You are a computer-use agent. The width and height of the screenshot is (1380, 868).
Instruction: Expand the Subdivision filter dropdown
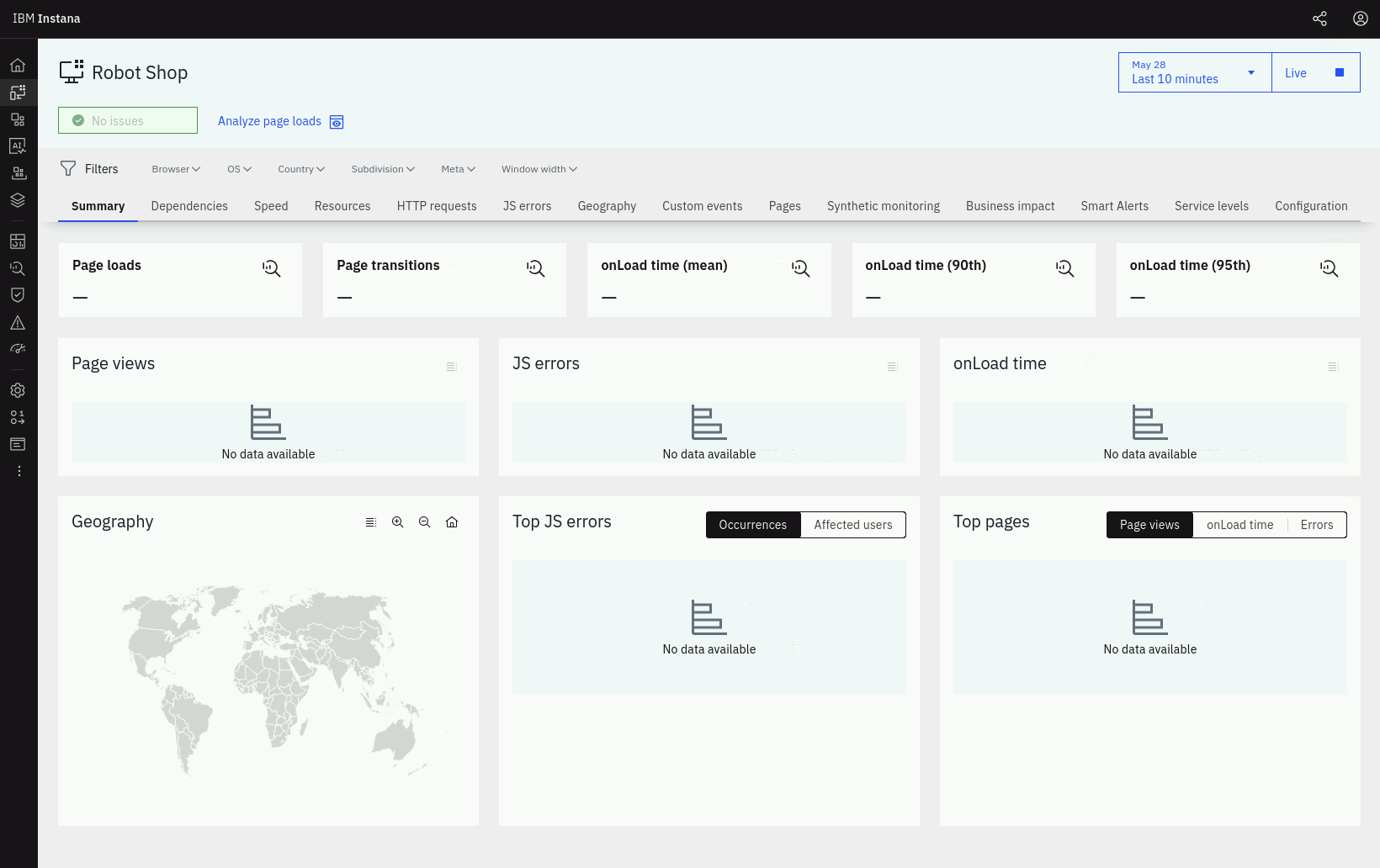(383, 169)
